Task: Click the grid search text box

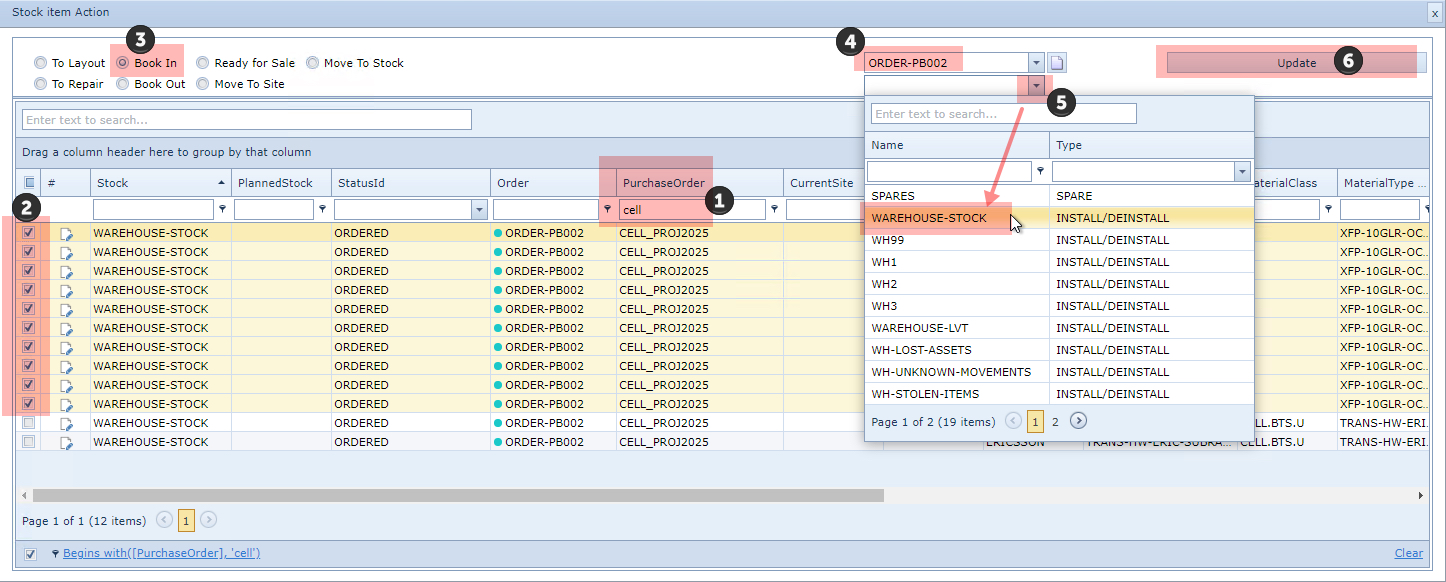Action: click(246, 120)
